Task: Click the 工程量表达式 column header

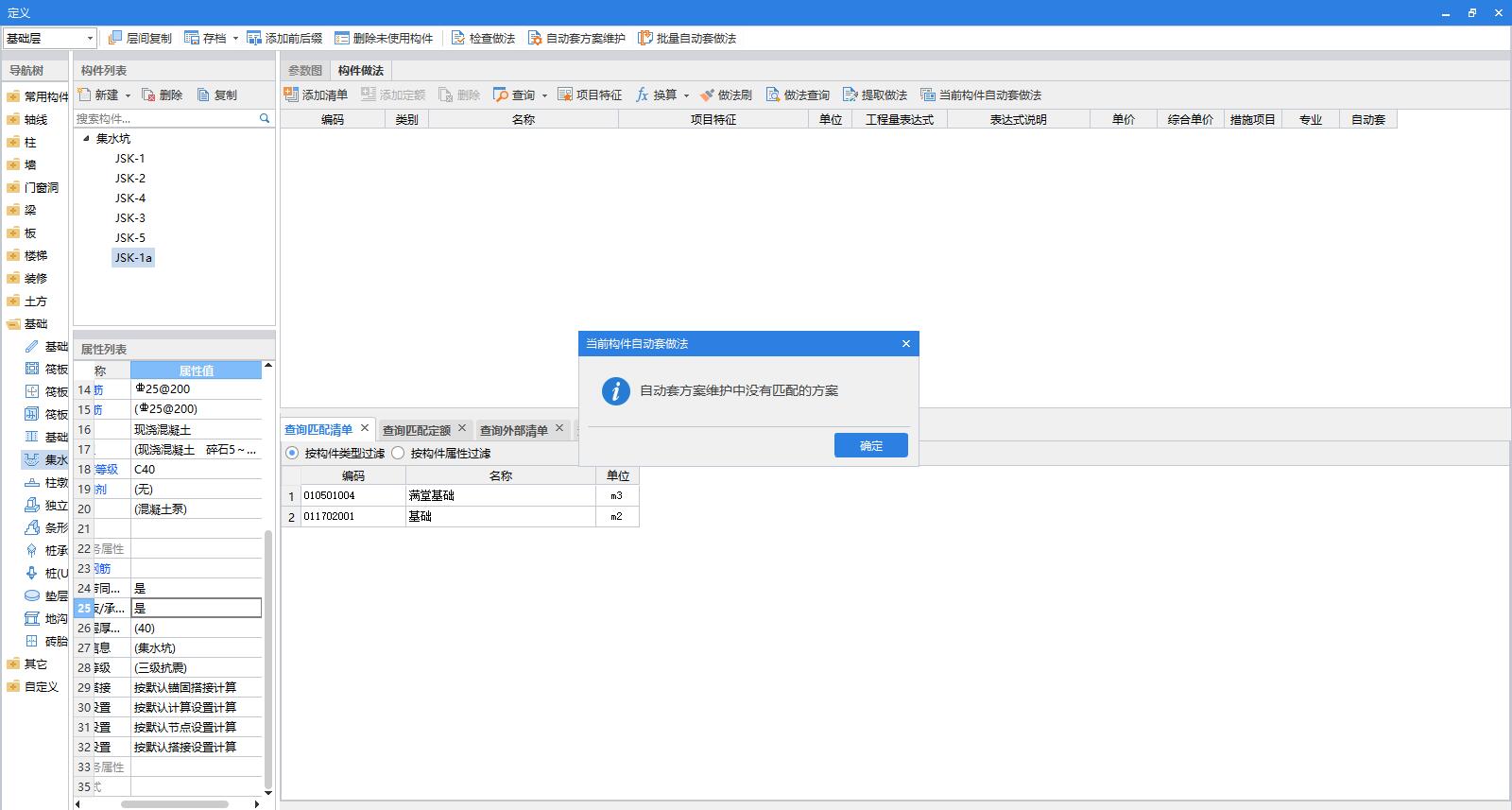Action: (900, 119)
